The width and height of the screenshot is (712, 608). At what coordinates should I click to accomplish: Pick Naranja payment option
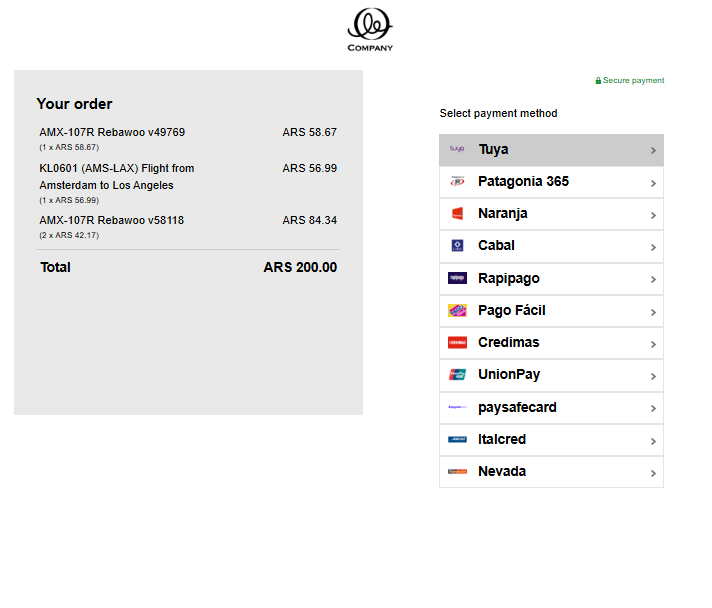(551, 214)
